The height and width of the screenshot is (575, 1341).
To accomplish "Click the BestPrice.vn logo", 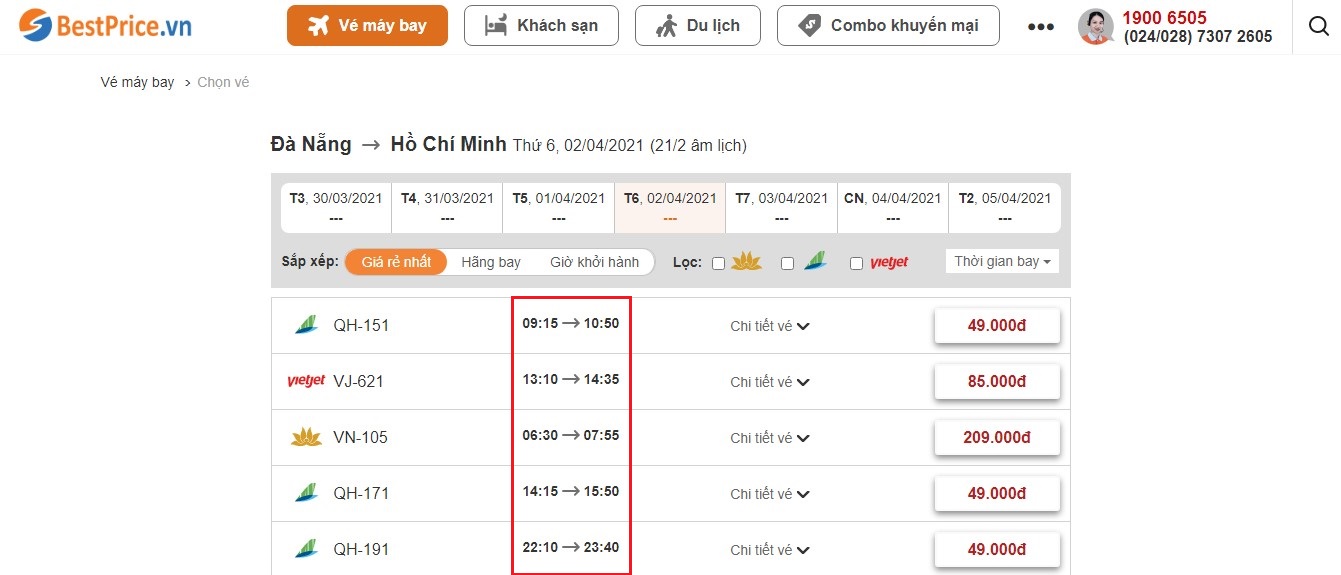I will coord(105,26).
